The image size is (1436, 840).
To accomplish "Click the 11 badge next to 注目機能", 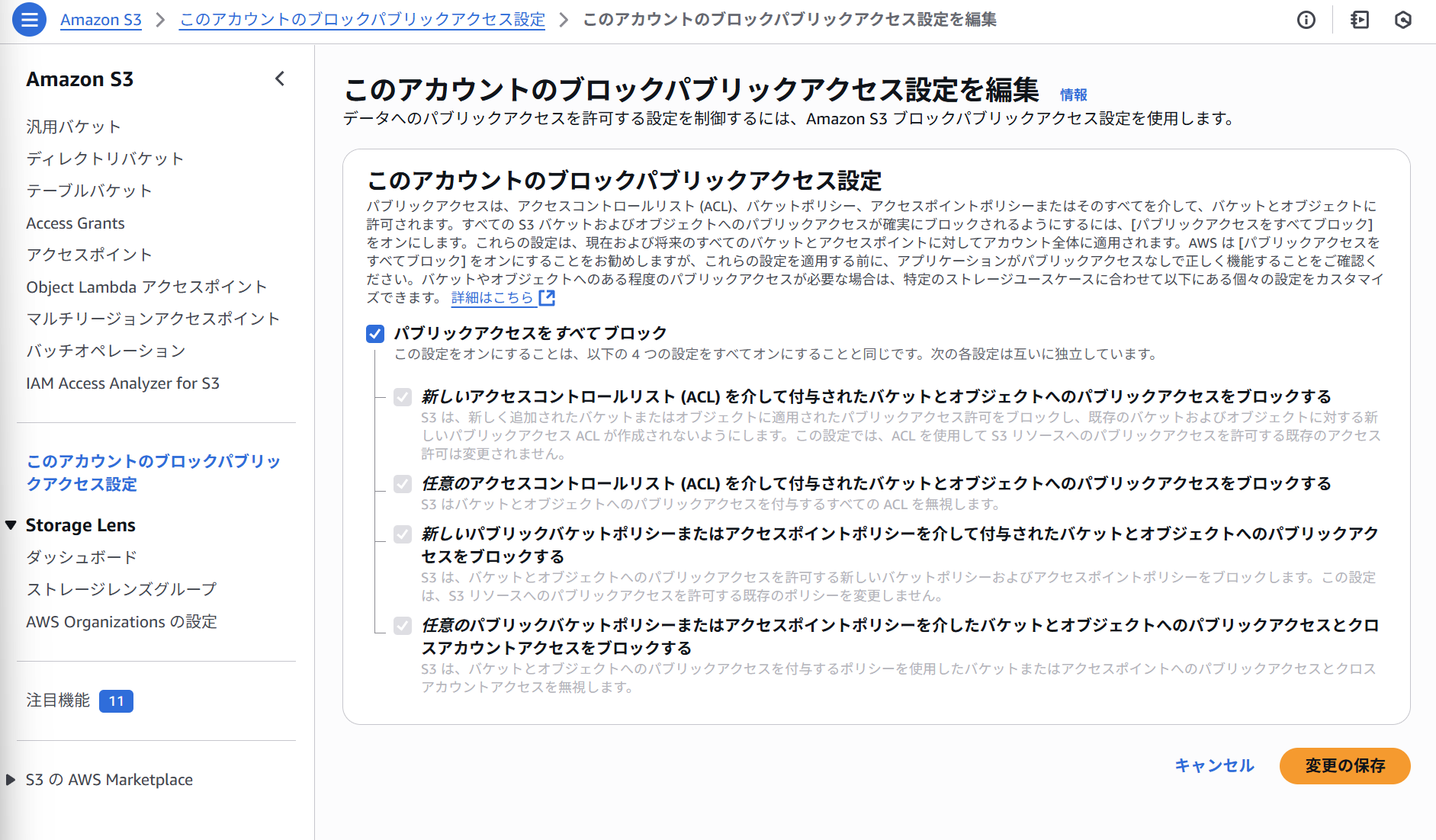I will [116, 701].
